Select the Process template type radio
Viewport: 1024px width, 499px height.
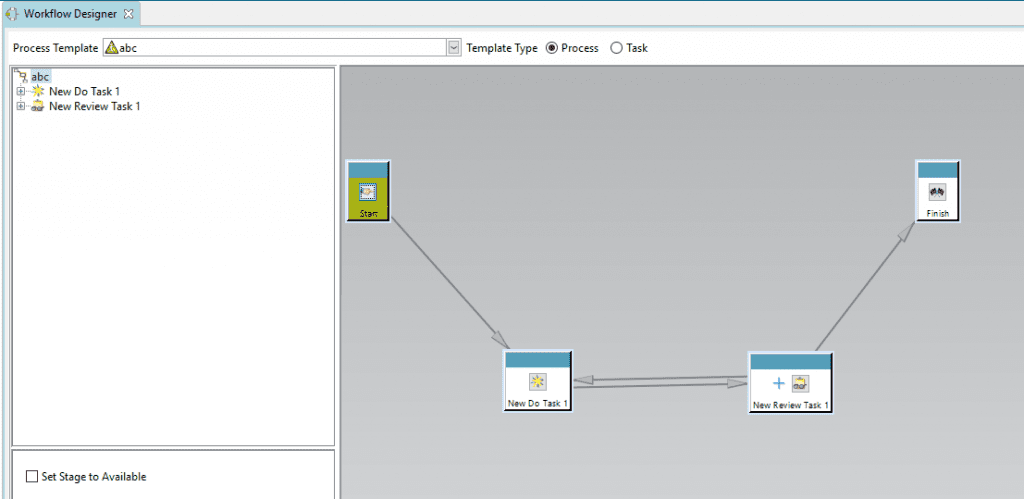pos(552,48)
